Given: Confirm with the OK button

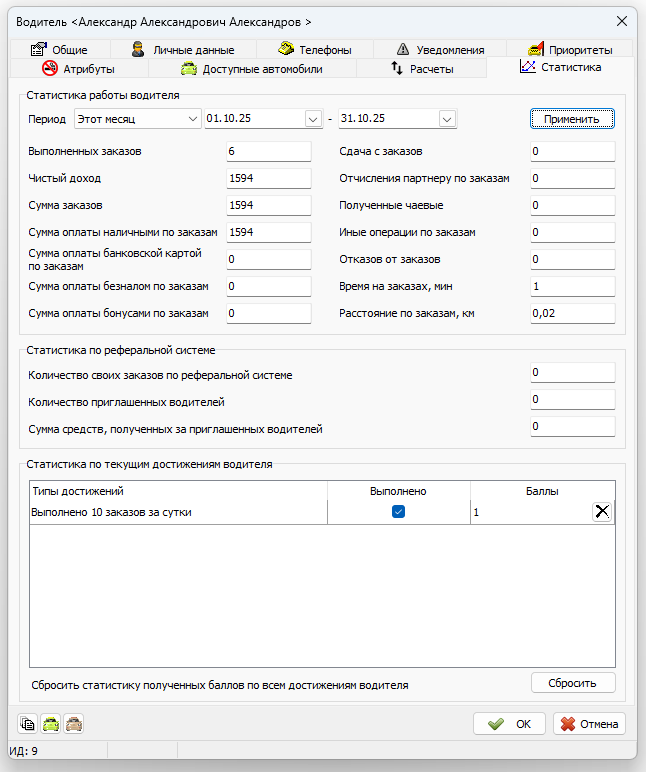Looking at the screenshot, I should (509, 724).
